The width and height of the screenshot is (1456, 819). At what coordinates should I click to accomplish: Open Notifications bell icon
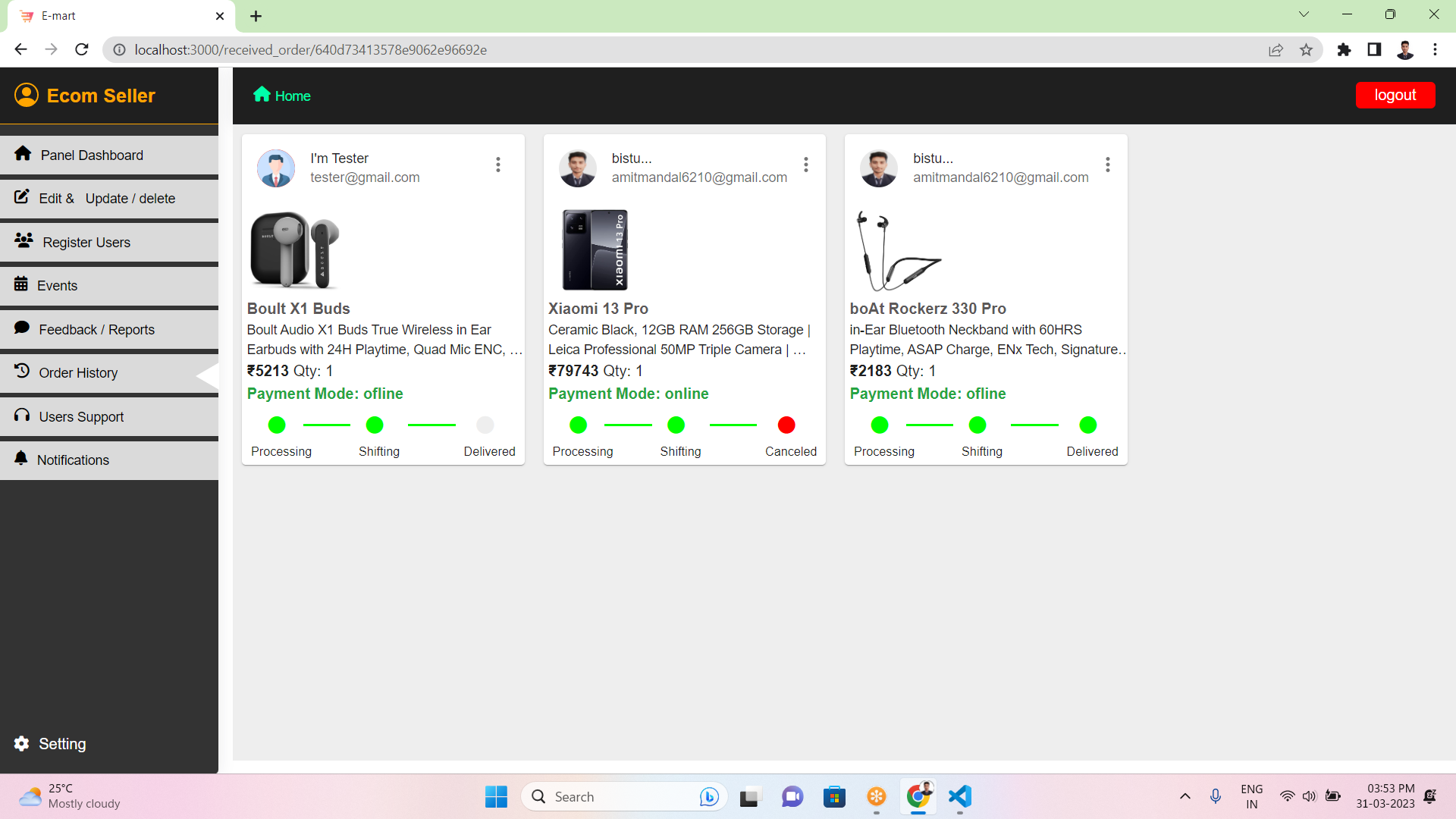click(21, 459)
